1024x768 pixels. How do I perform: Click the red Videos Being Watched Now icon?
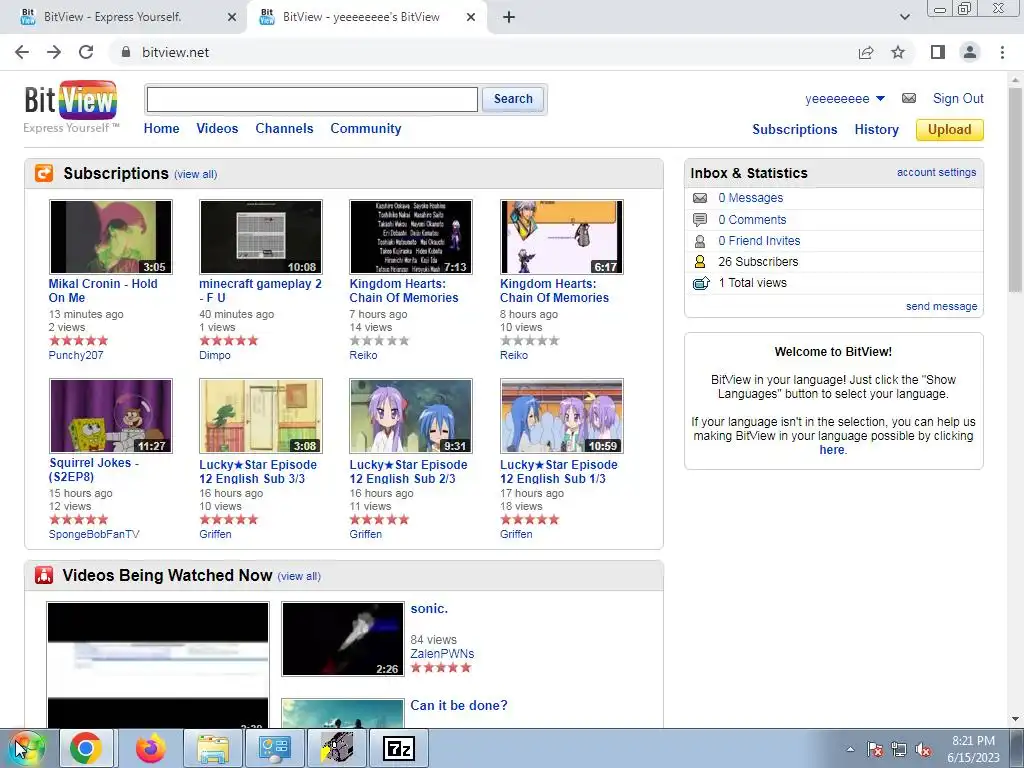44,575
